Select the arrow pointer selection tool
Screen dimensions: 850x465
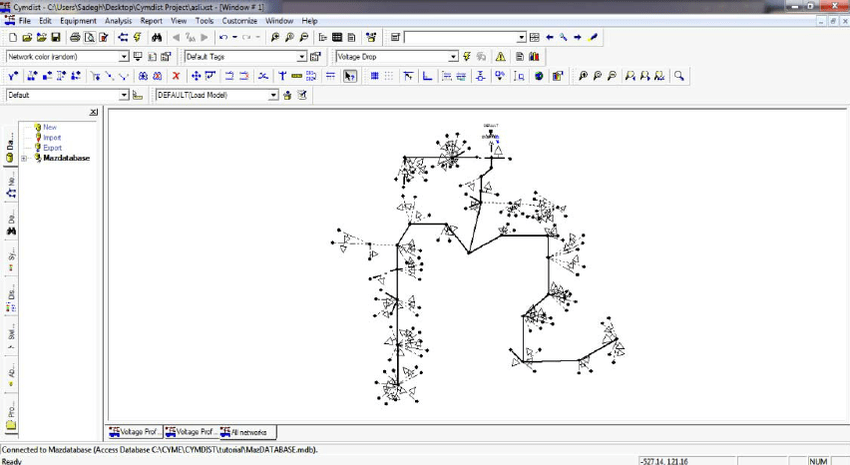tap(350, 76)
